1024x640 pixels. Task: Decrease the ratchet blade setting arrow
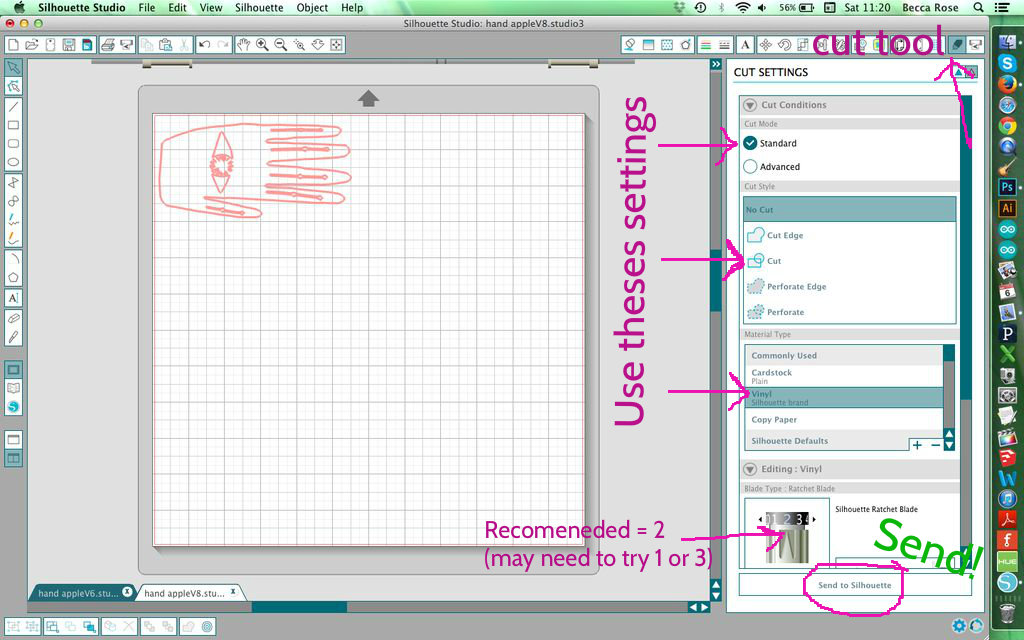tap(760, 519)
